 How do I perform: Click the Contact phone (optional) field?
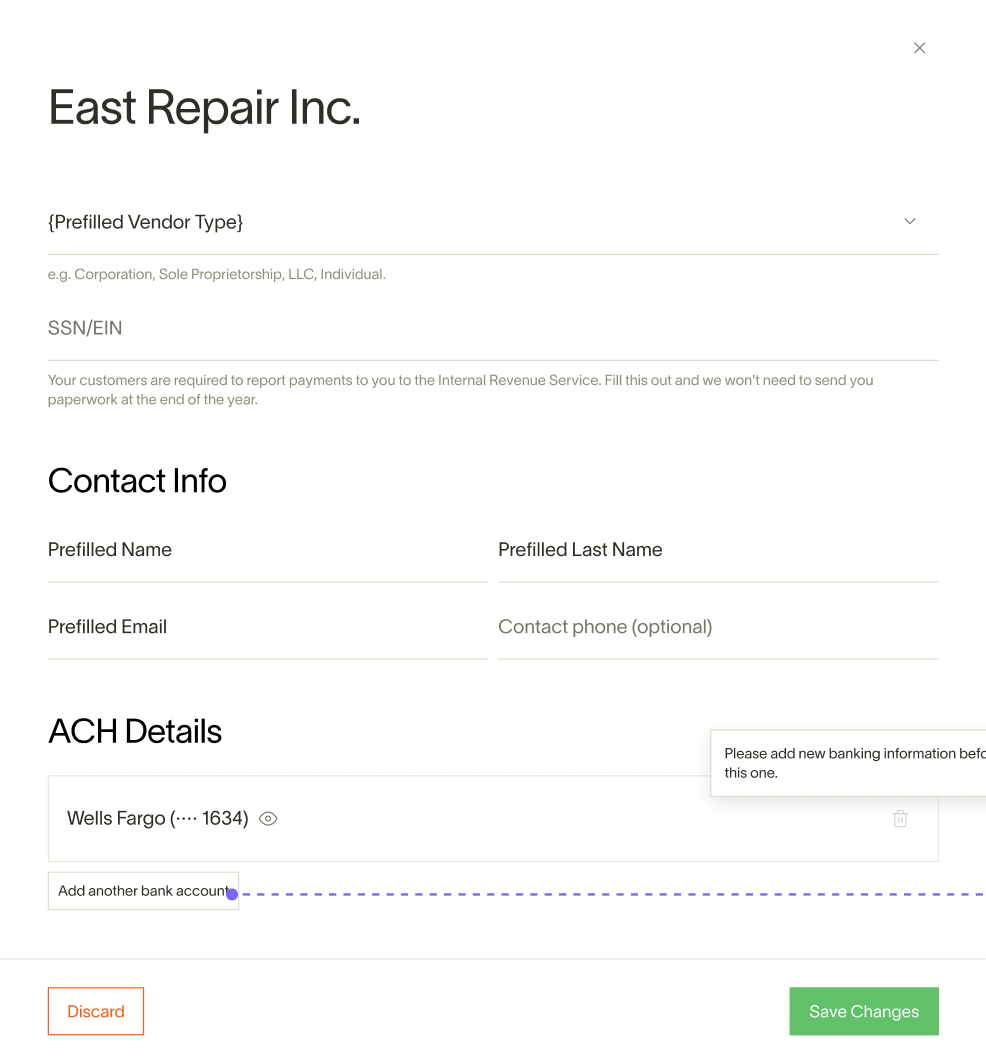716,627
